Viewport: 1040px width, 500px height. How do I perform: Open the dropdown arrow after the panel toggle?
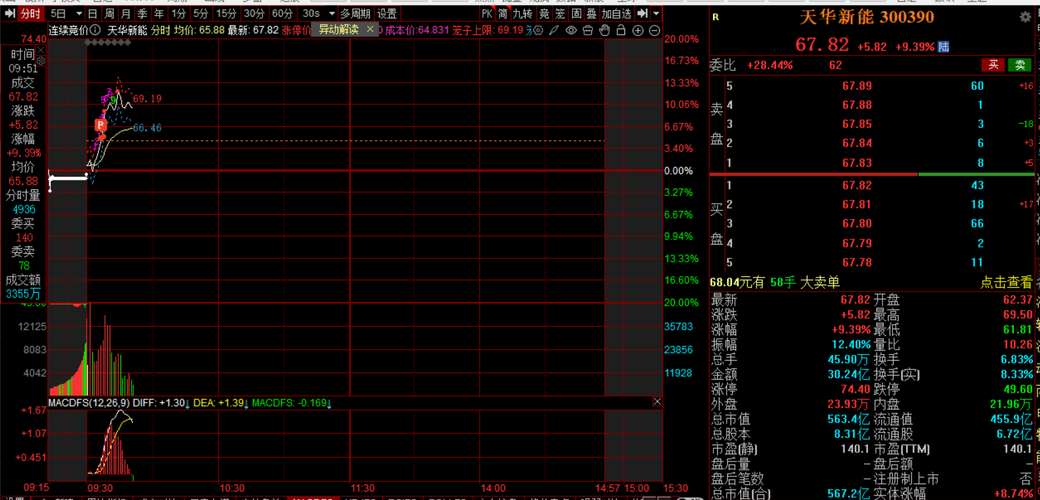[656, 14]
